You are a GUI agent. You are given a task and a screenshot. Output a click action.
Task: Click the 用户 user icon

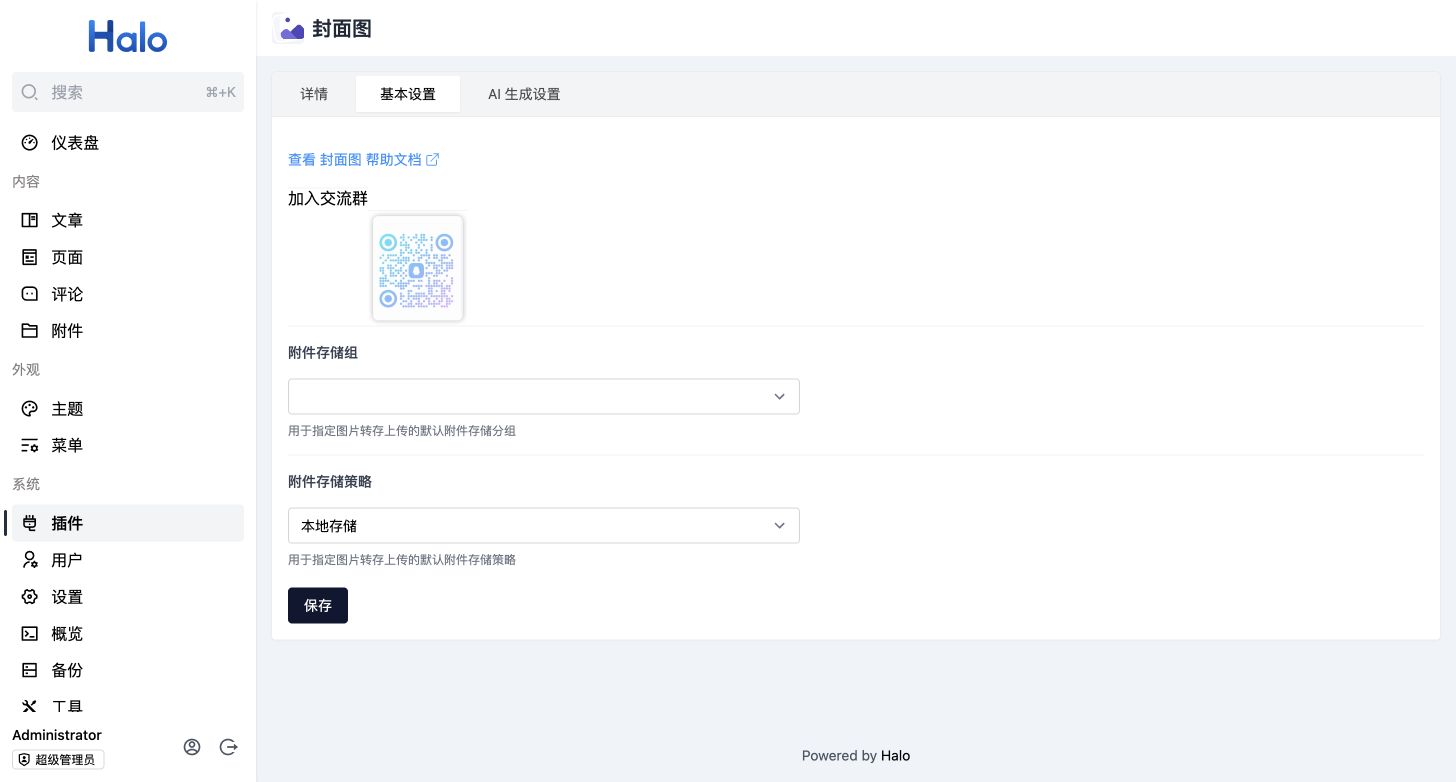(30, 560)
